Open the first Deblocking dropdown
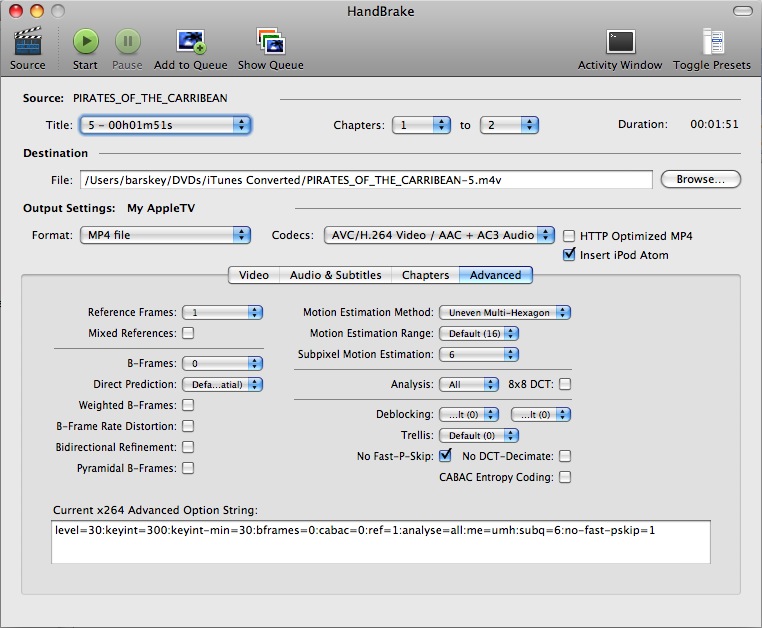762x628 pixels. [468, 415]
